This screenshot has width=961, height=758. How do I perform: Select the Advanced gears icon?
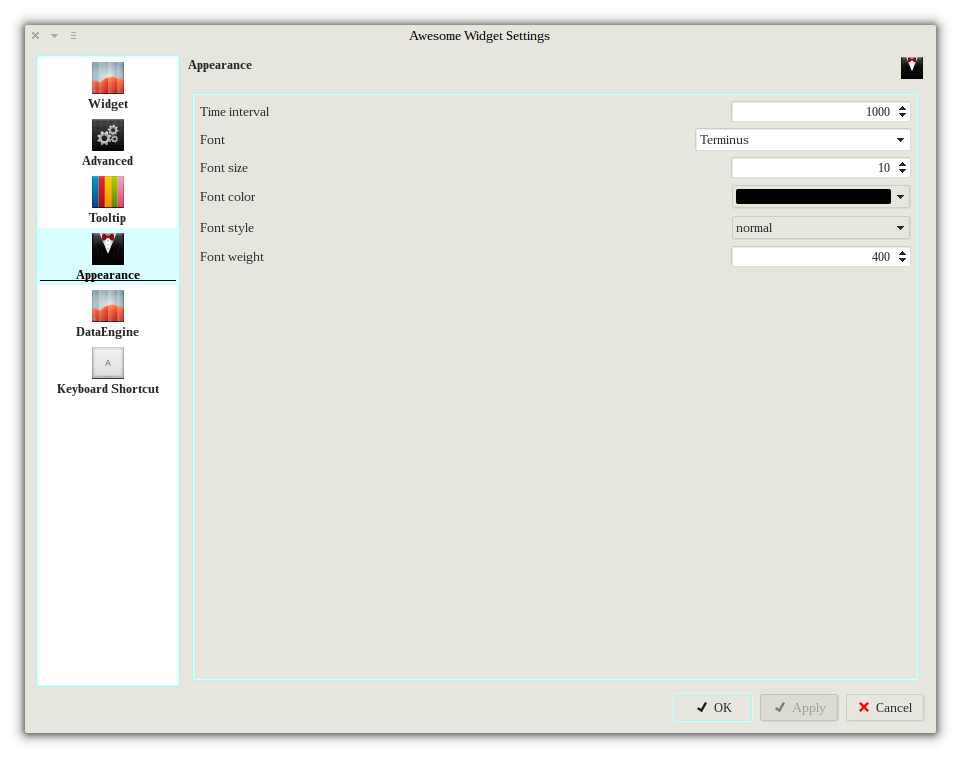(108, 135)
